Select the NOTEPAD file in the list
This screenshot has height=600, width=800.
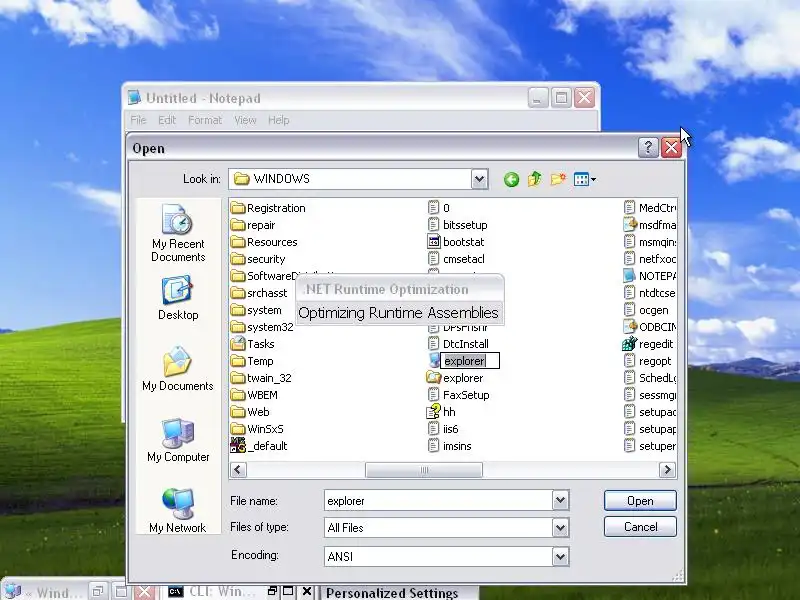649,276
